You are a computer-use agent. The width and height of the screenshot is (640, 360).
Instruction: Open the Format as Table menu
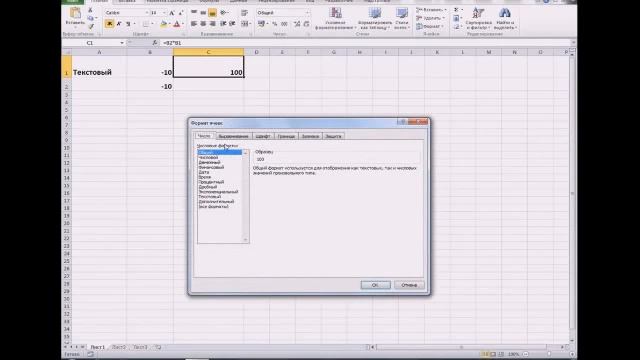coord(374,18)
